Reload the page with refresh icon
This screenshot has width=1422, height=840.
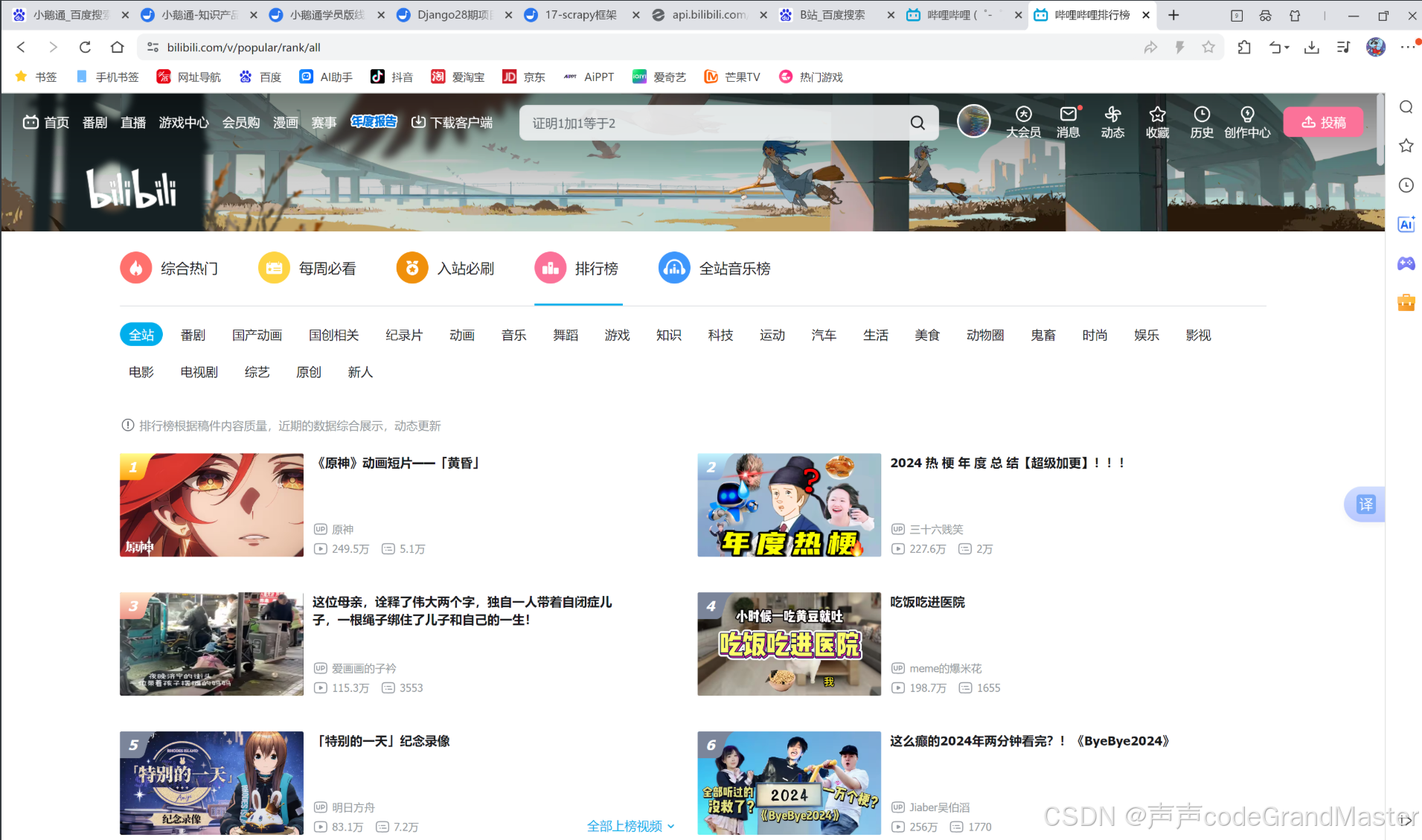[85, 47]
